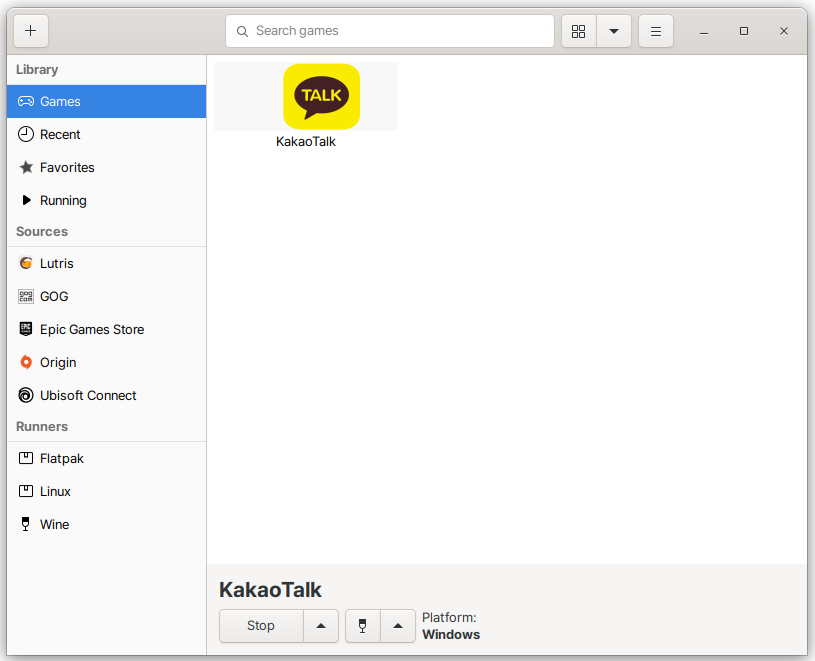Toggle the grid view icon
Image resolution: width=815 pixels, height=661 pixels.
pyautogui.click(x=578, y=31)
